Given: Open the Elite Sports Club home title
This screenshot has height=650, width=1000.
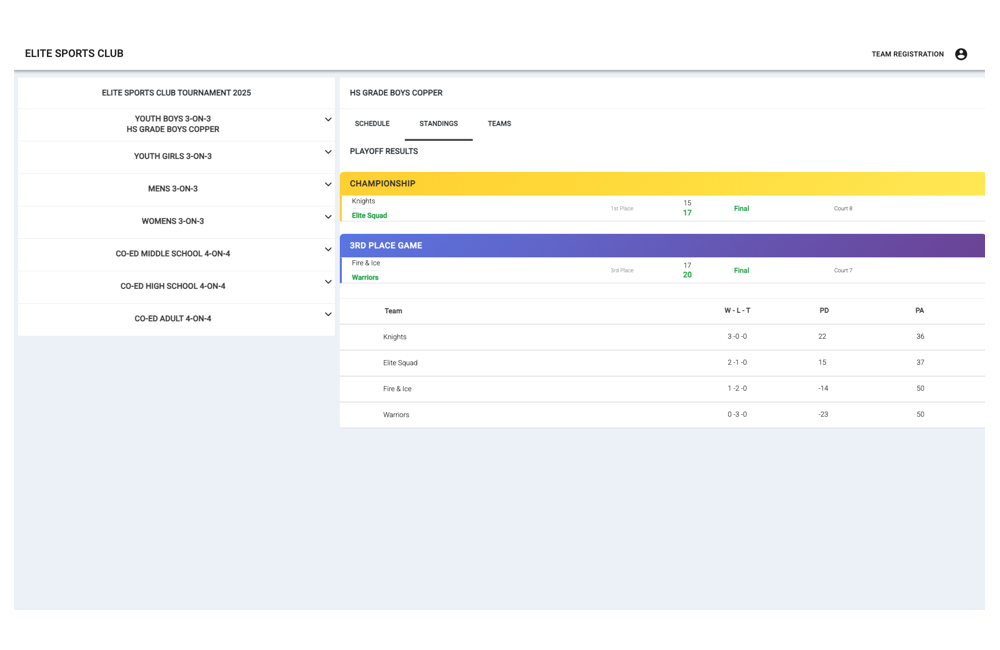Looking at the screenshot, I should (x=74, y=54).
